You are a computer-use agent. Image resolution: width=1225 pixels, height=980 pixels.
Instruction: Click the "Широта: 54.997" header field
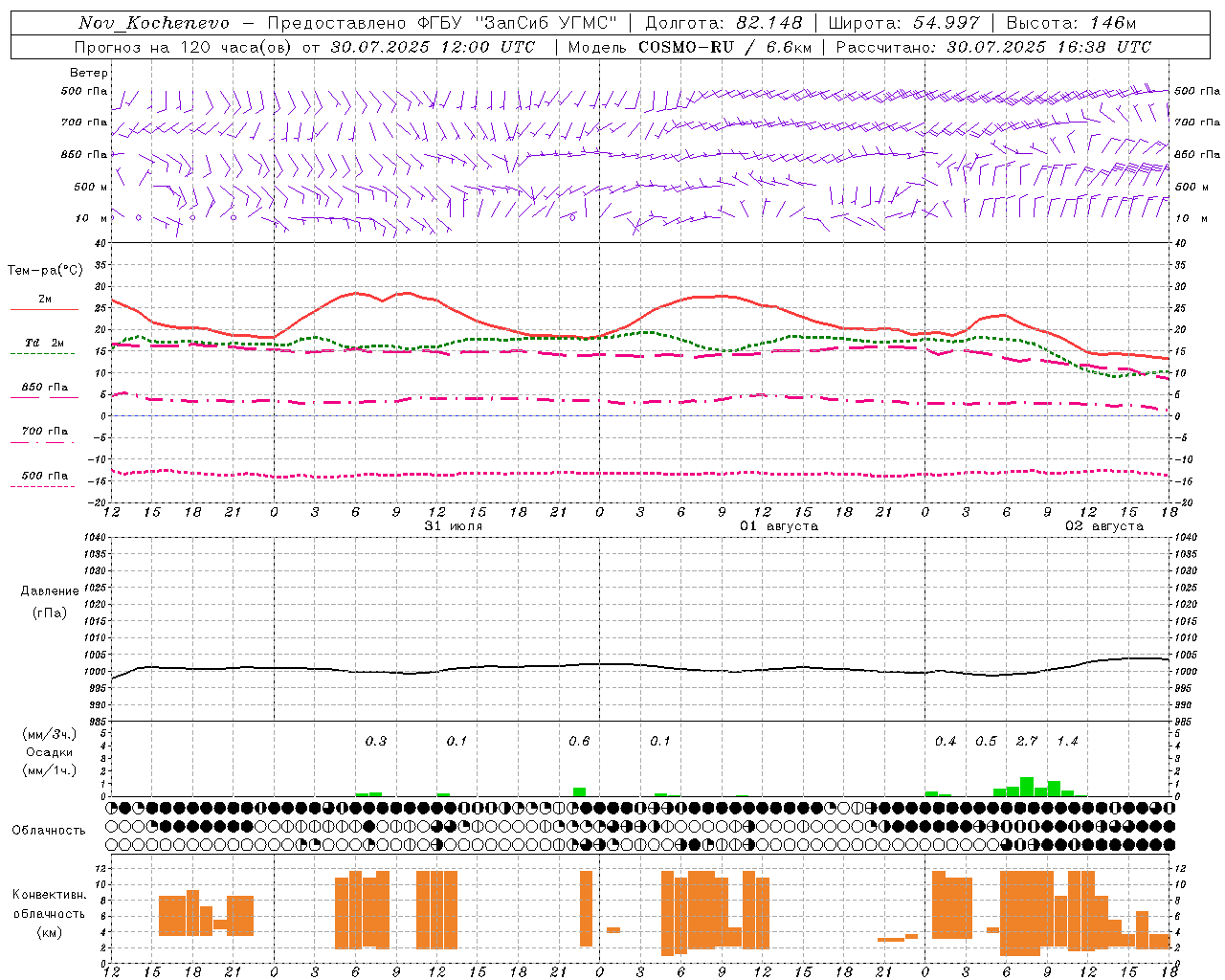click(x=904, y=23)
